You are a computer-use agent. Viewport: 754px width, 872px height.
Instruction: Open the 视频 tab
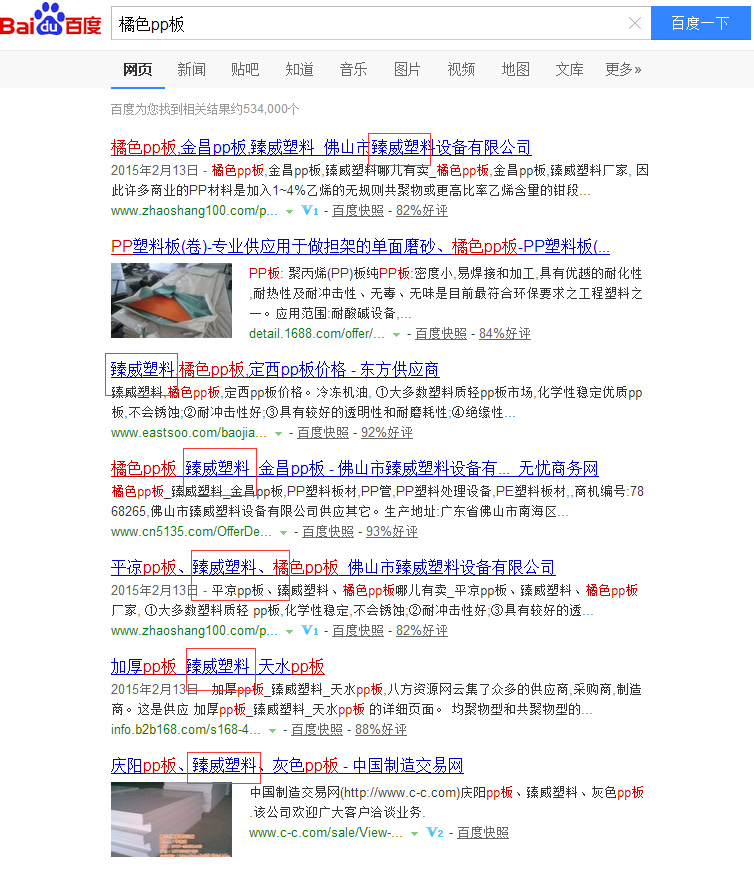click(x=461, y=70)
